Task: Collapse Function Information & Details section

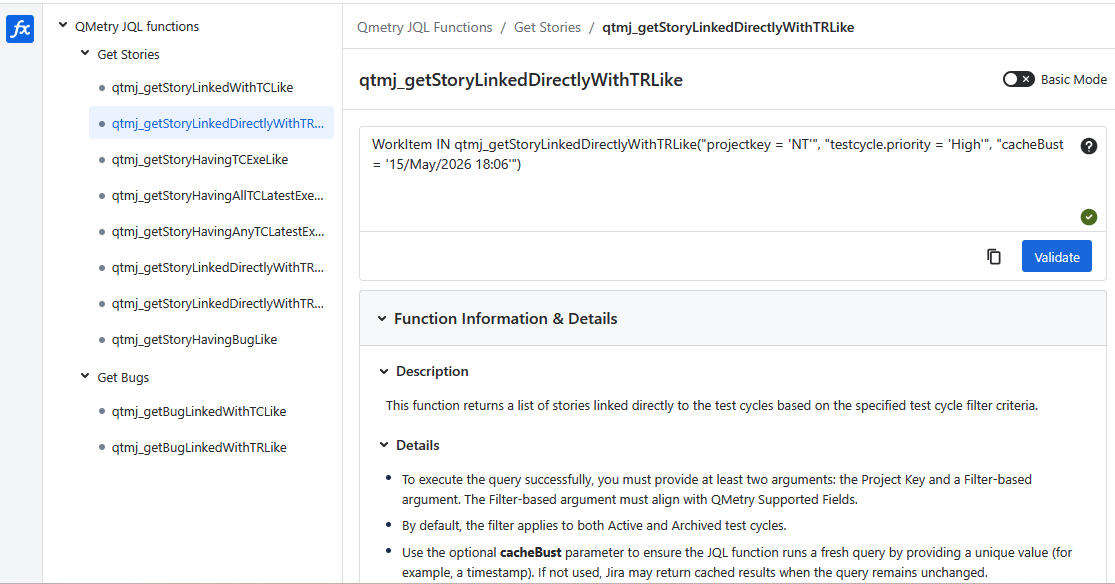Action: point(382,319)
